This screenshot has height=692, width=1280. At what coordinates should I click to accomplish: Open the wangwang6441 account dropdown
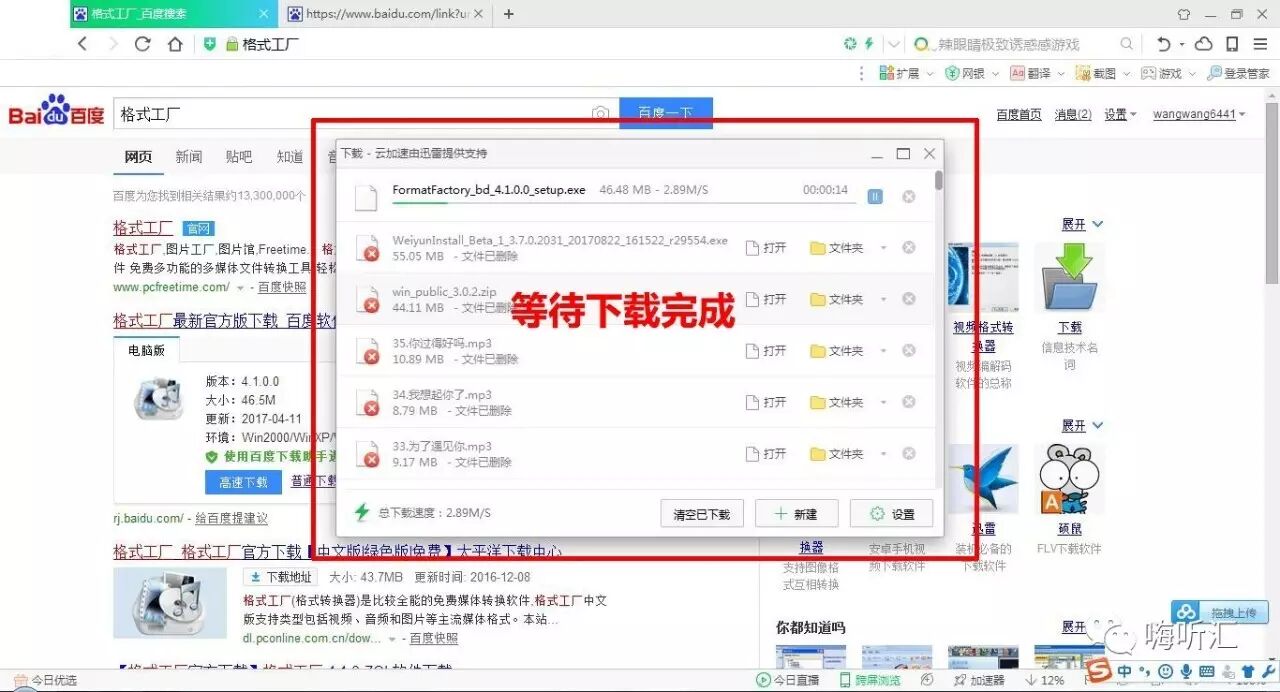(1199, 115)
